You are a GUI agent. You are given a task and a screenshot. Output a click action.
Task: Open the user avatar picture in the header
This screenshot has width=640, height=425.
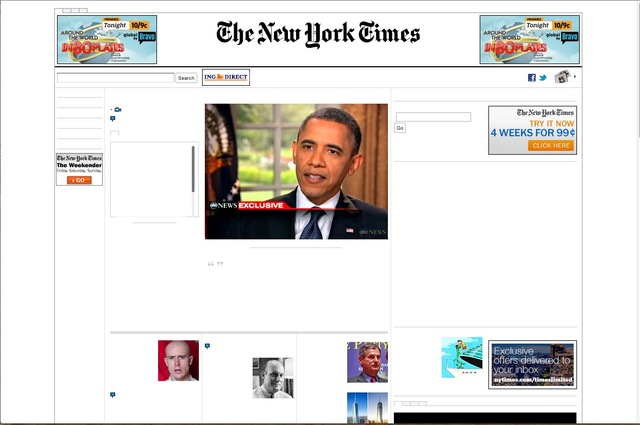coord(562,76)
